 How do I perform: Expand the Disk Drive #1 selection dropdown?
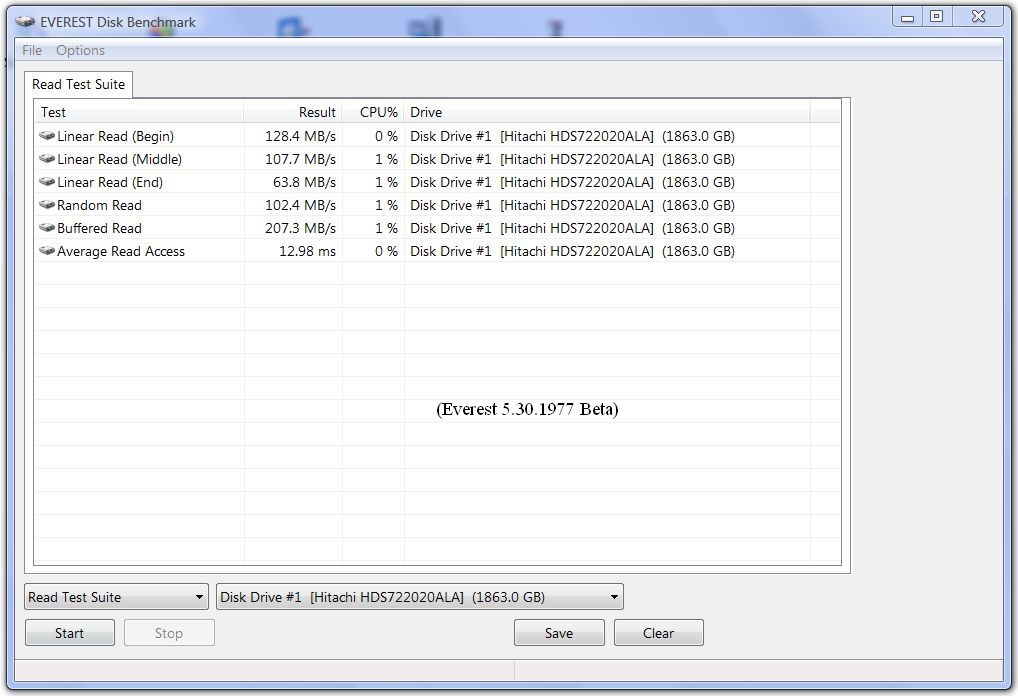point(420,597)
